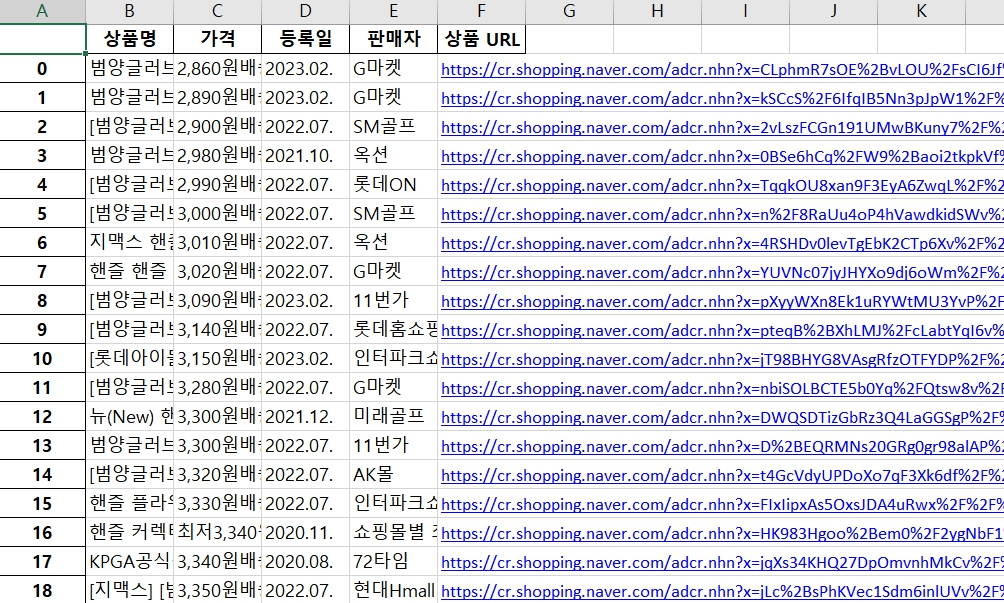Click index cell 18 in column A

tap(42, 590)
